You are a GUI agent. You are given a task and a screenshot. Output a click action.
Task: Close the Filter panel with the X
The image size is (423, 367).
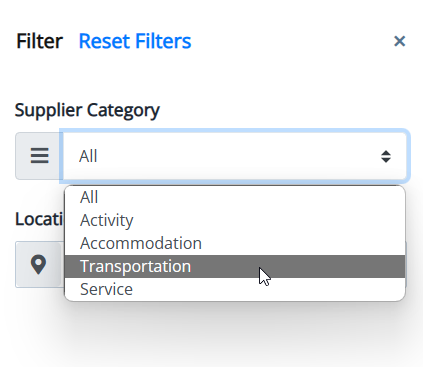tap(399, 41)
